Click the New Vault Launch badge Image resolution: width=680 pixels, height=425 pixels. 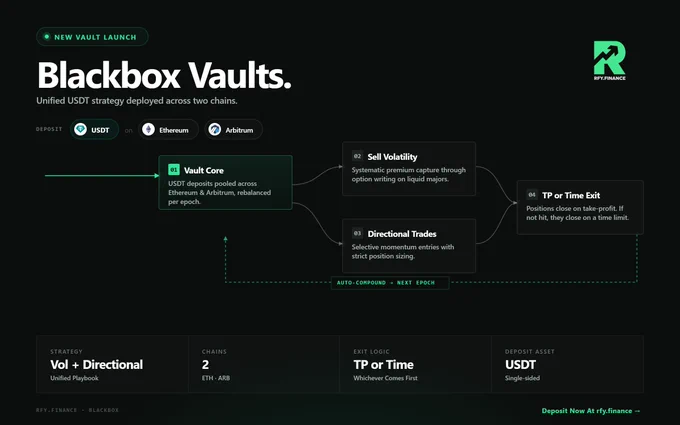[92, 37]
